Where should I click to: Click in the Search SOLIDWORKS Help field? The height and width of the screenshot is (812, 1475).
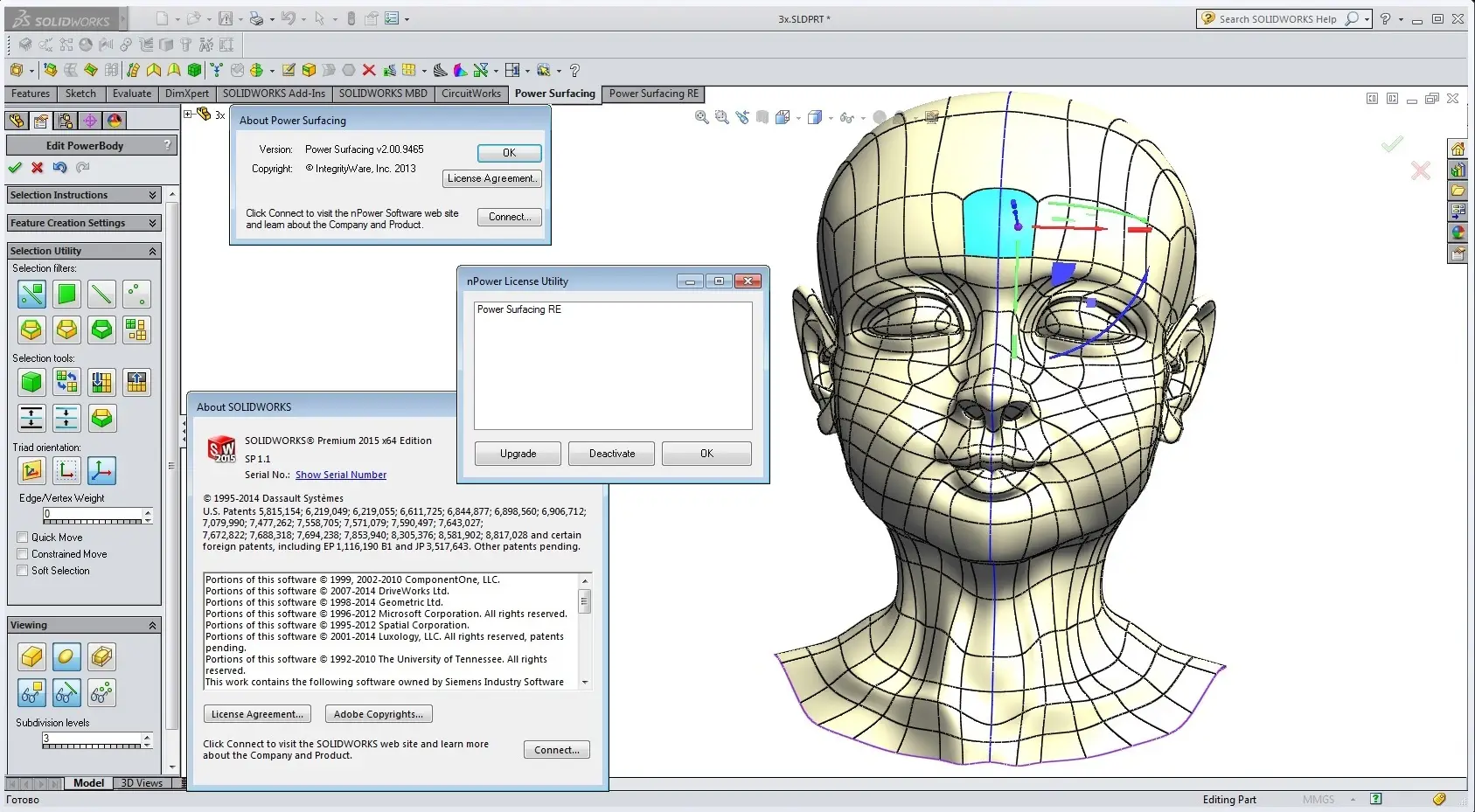[1277, 19]
